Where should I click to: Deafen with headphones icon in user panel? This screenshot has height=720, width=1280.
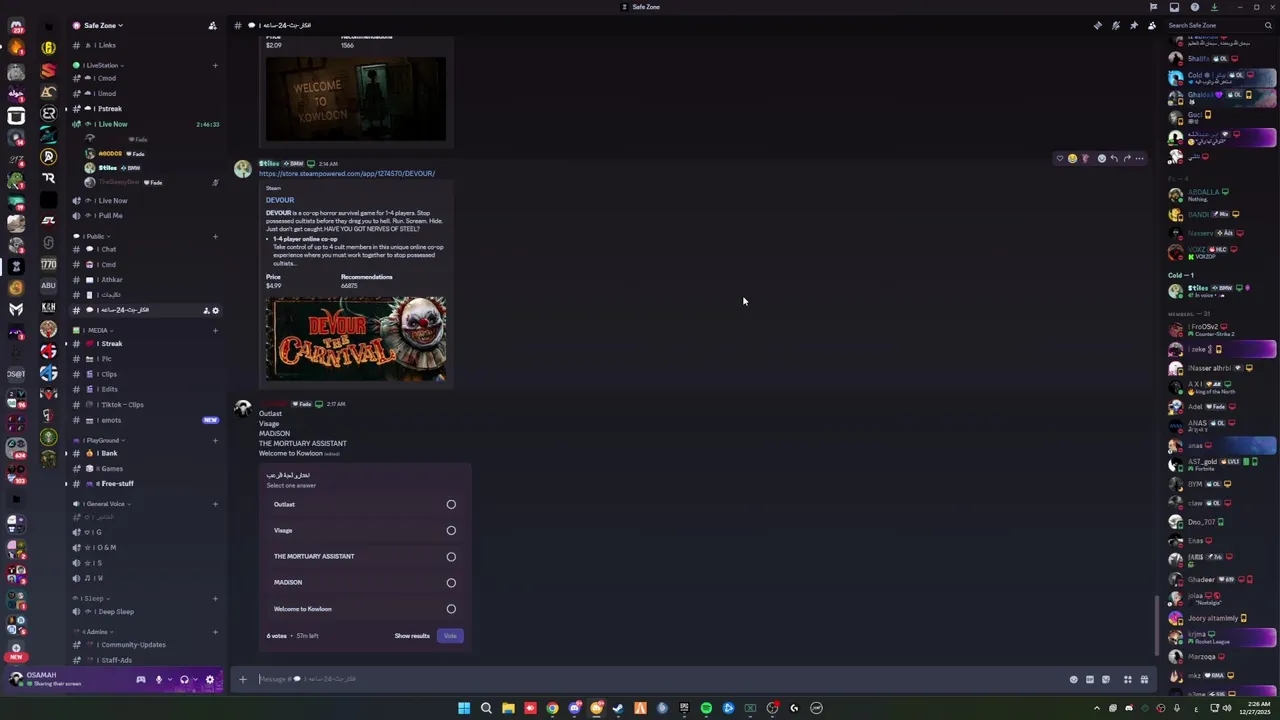[x=184, y=680]
